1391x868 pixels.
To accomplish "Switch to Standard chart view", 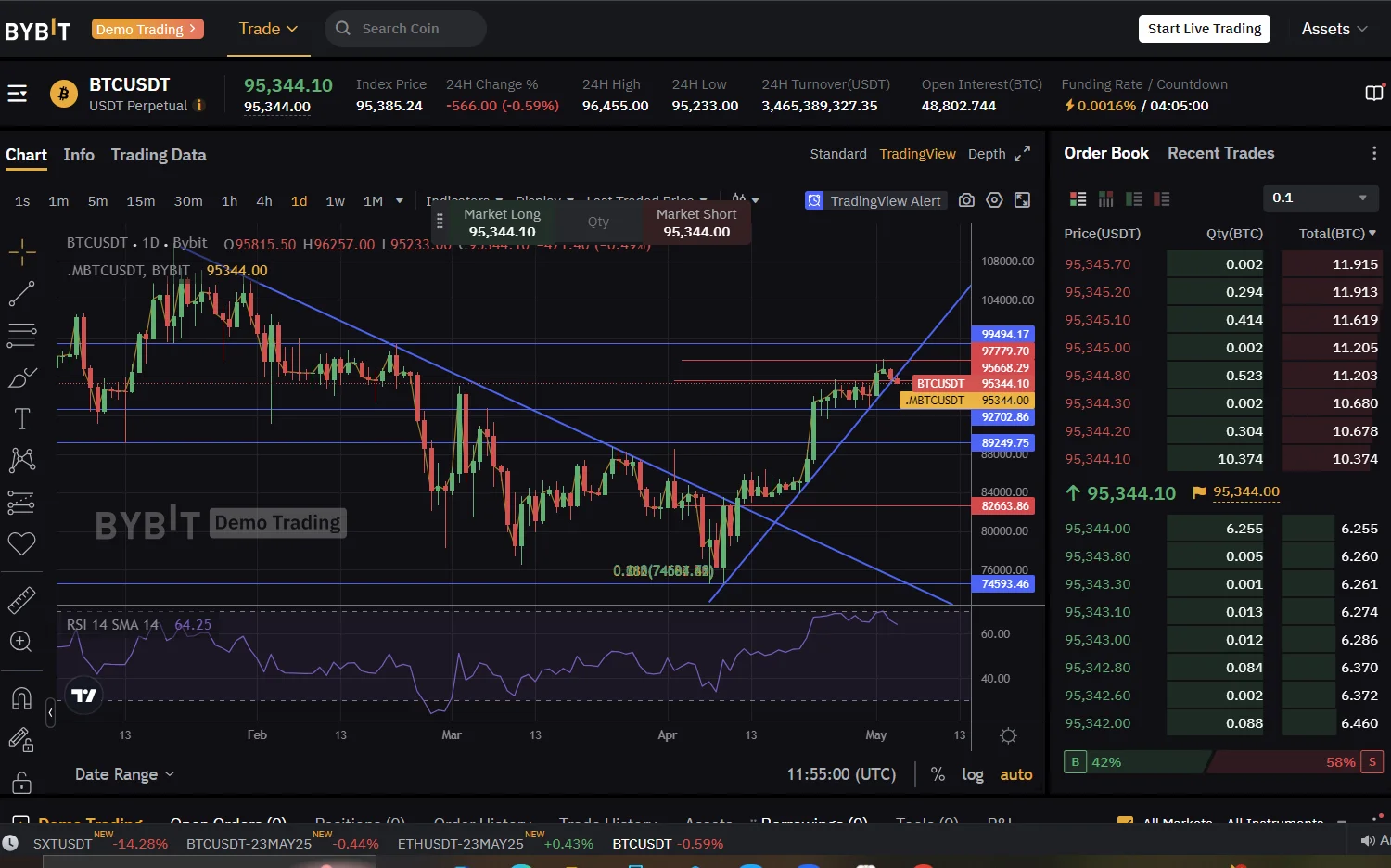I will point(838,154).
